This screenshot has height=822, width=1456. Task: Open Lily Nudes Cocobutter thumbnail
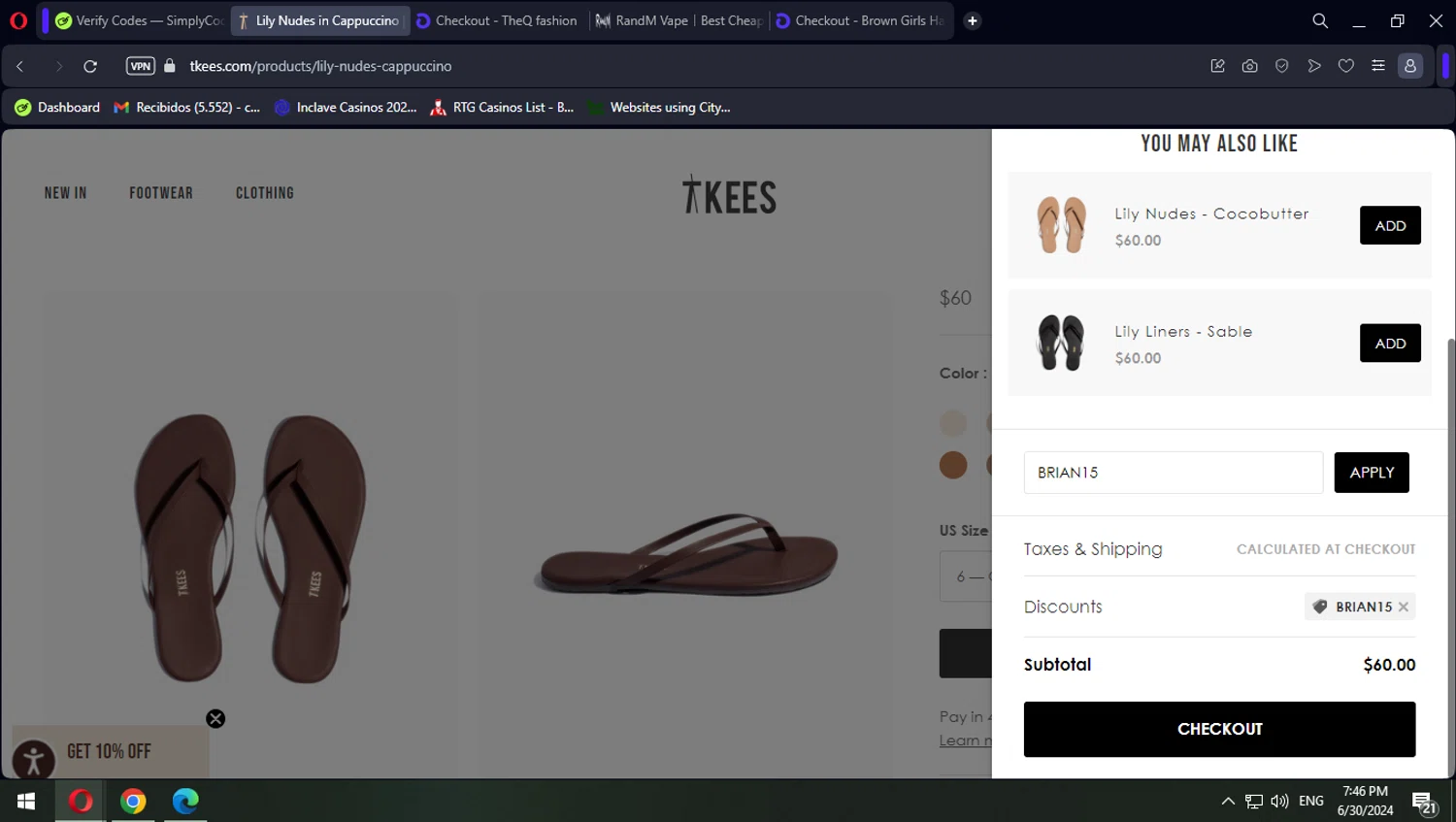point(1061,225)
